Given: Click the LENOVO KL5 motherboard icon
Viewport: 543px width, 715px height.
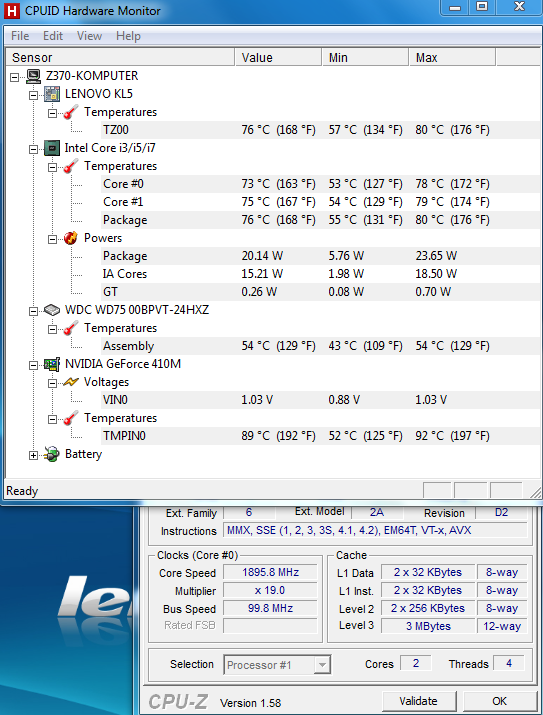Looking at the screenshot, I should tap(52, 94).
